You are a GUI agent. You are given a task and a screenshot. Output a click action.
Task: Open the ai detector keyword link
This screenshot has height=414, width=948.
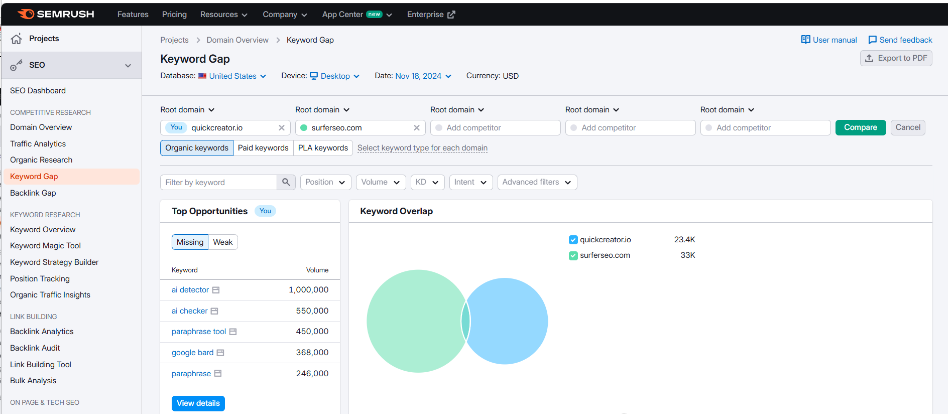[x=190, y=290]
